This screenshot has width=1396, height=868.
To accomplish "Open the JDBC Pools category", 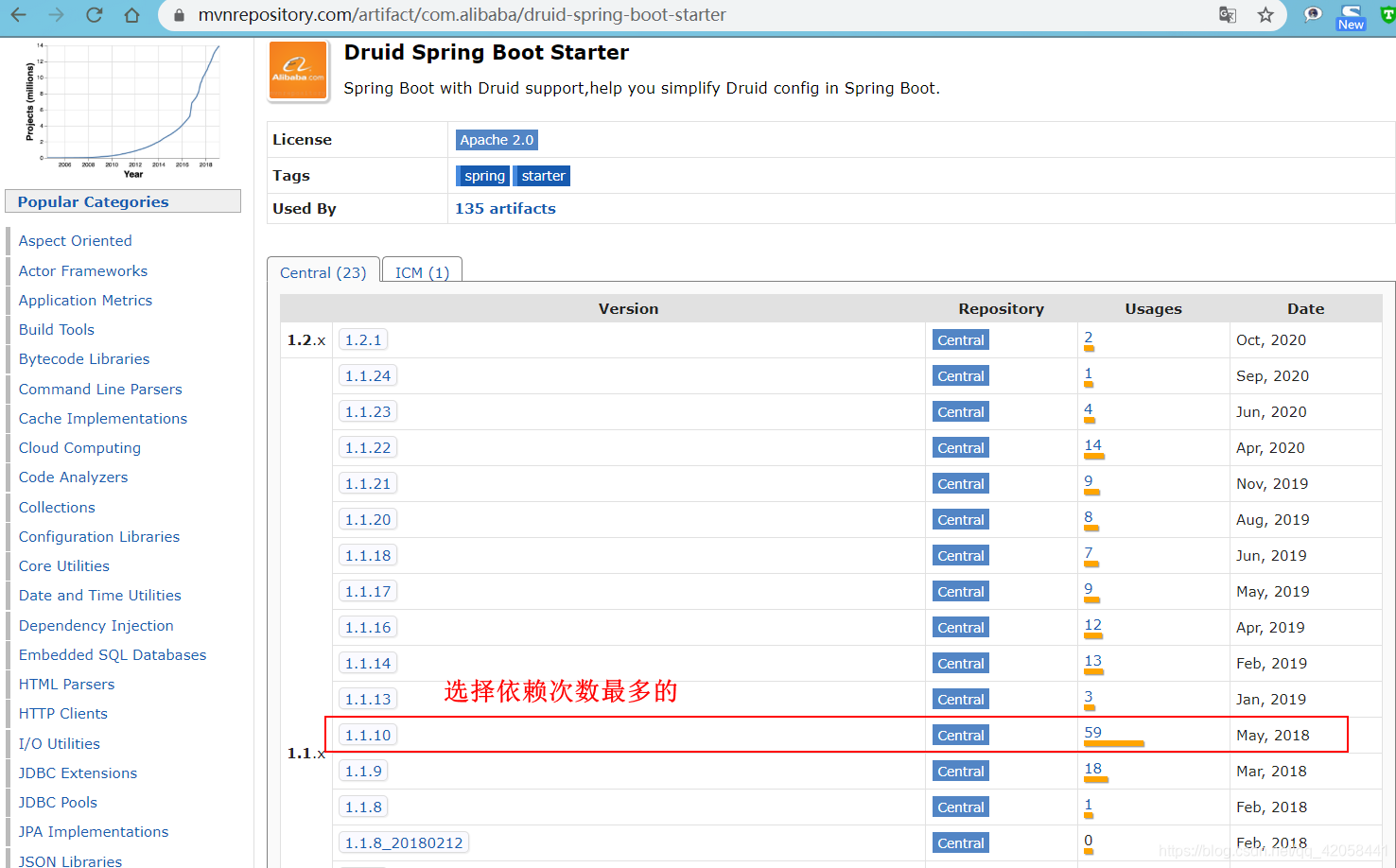I will (58, 803).
